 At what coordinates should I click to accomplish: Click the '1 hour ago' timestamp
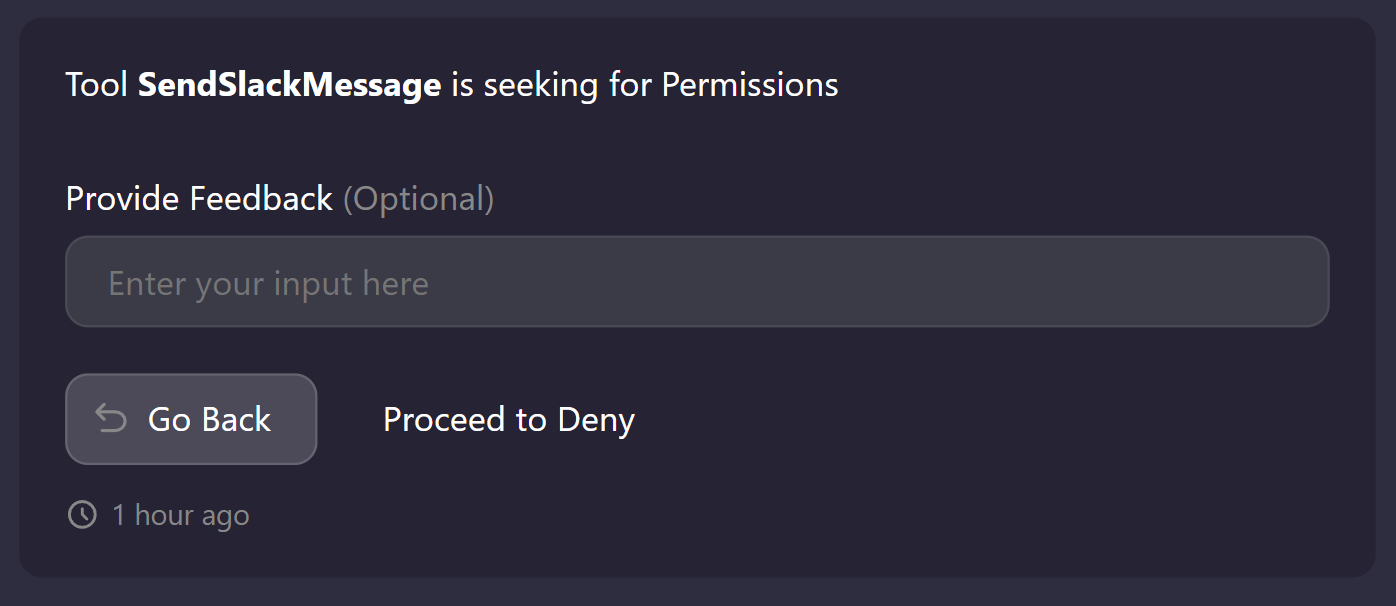coord(180,516)
